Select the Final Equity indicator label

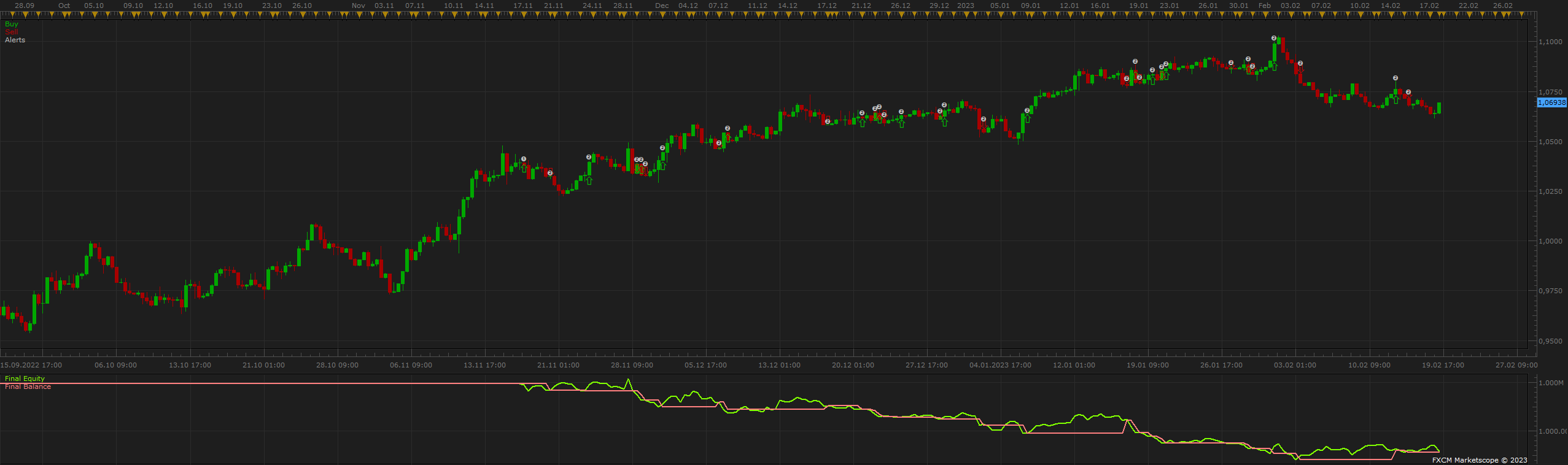25,379
